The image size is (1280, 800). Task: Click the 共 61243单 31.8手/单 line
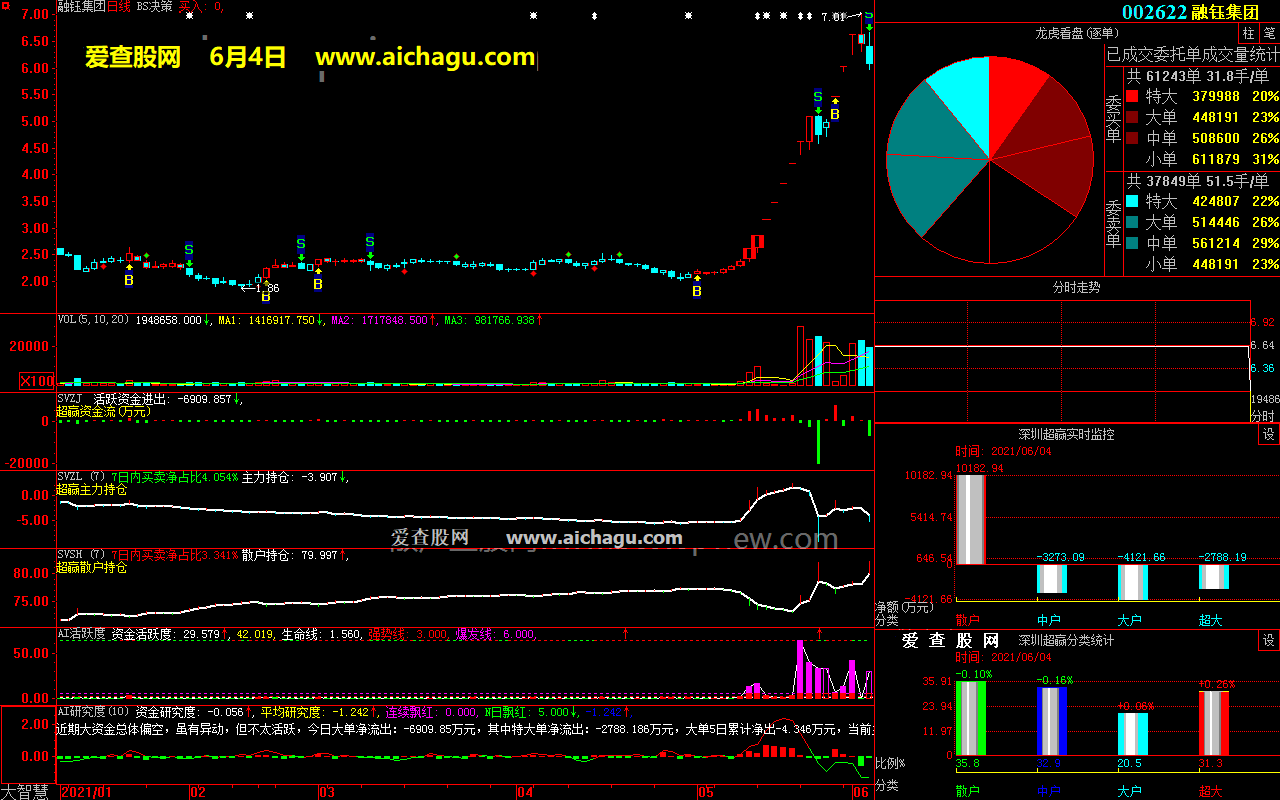point(1198,75)
